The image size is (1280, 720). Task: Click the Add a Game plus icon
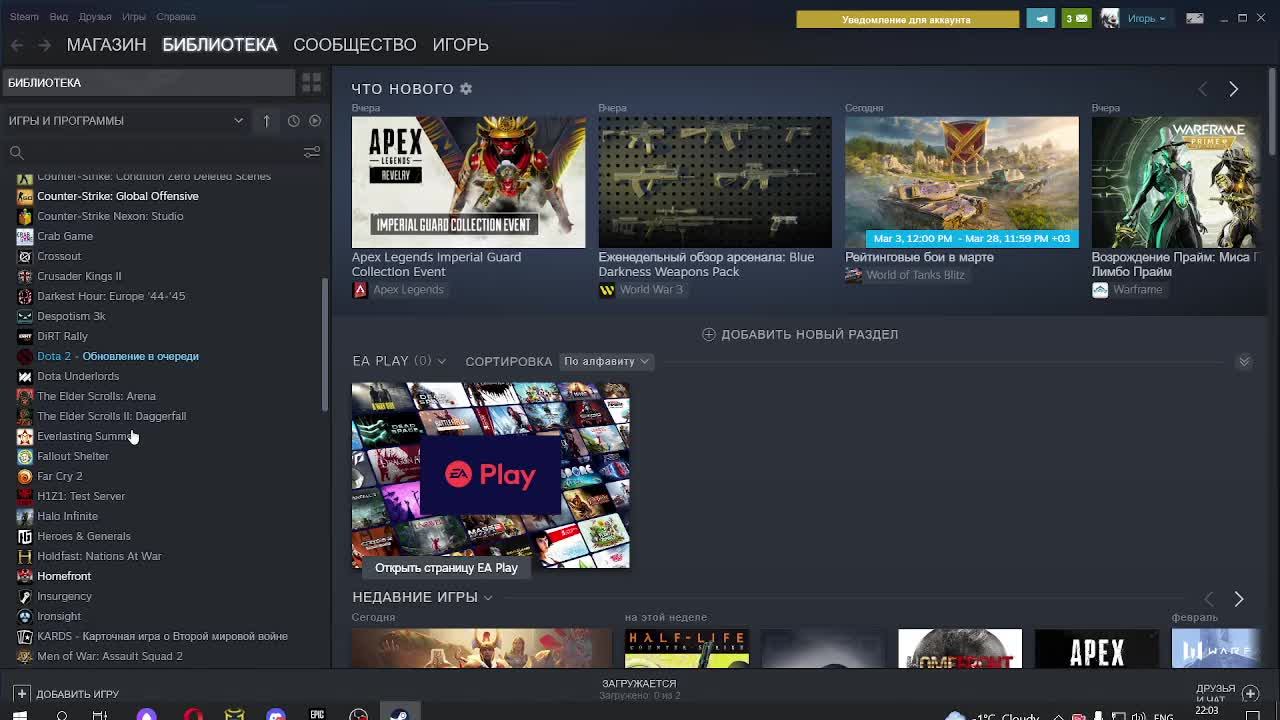tap(21, 693)
